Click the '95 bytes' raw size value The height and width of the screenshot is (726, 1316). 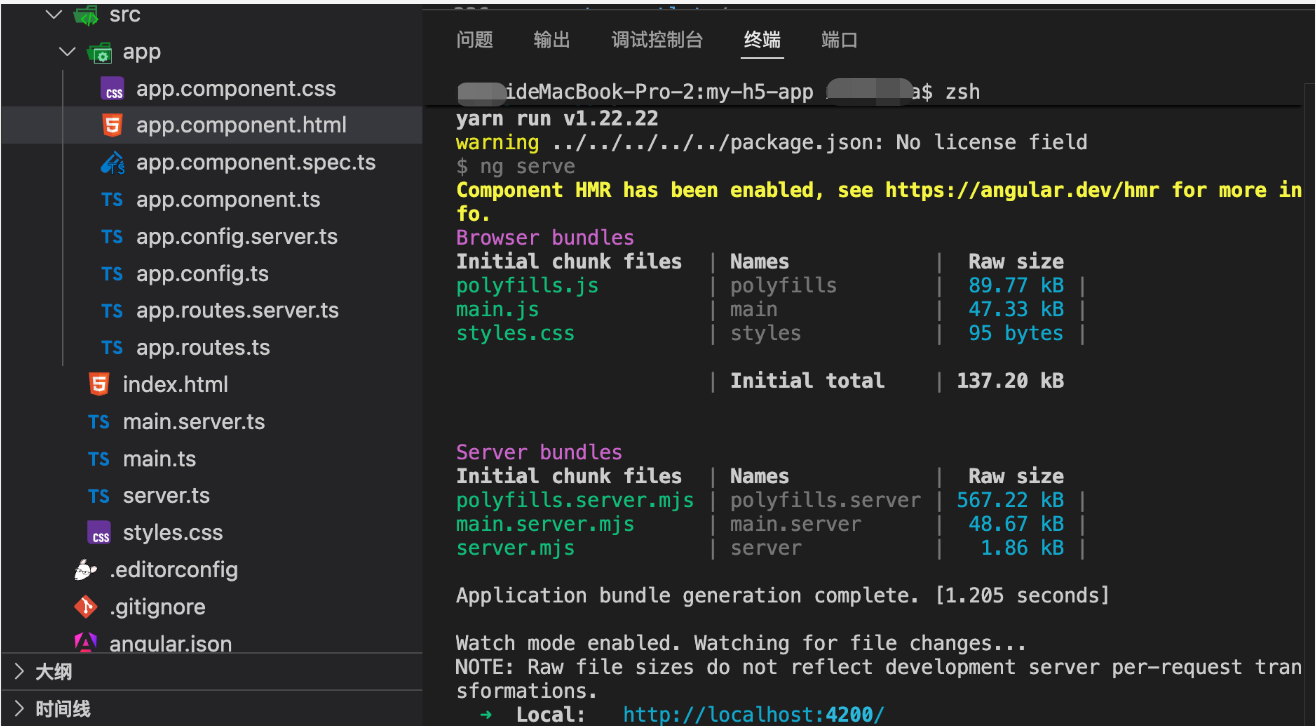click(1016, 333)
